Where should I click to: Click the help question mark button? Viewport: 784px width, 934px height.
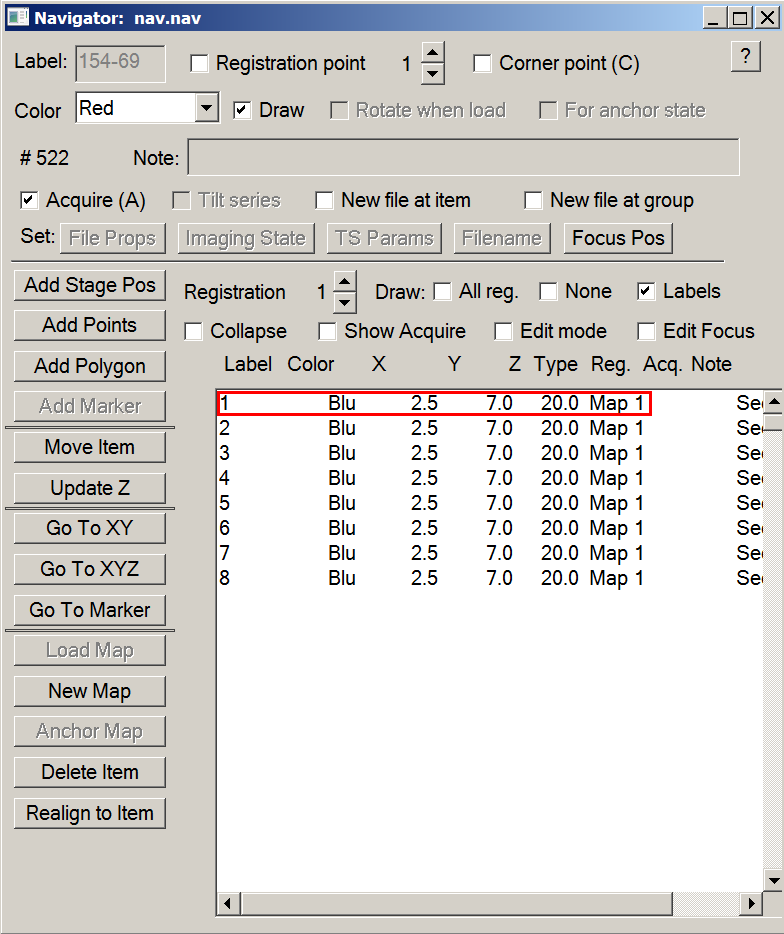point(745,57)
